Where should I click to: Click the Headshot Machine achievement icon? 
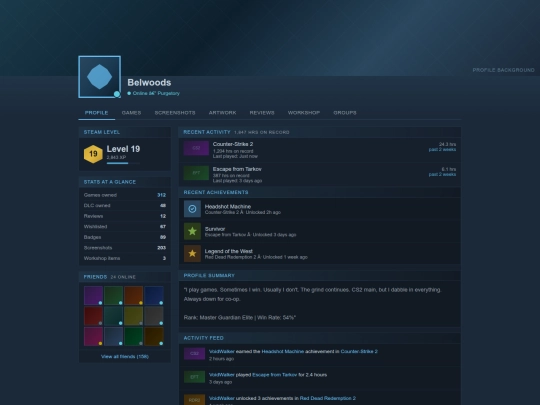click(192, 209)
